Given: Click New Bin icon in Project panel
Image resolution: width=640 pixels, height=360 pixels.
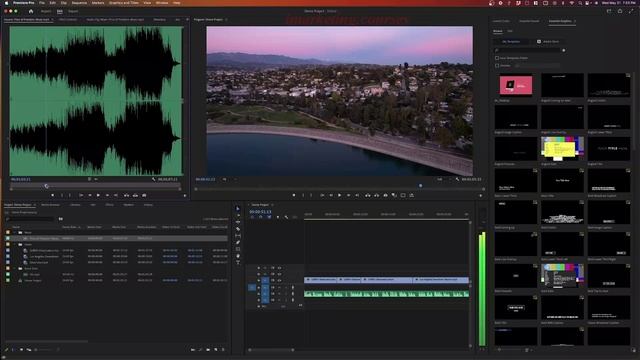Looking at the screenshot, I should [x=208, y=350].
